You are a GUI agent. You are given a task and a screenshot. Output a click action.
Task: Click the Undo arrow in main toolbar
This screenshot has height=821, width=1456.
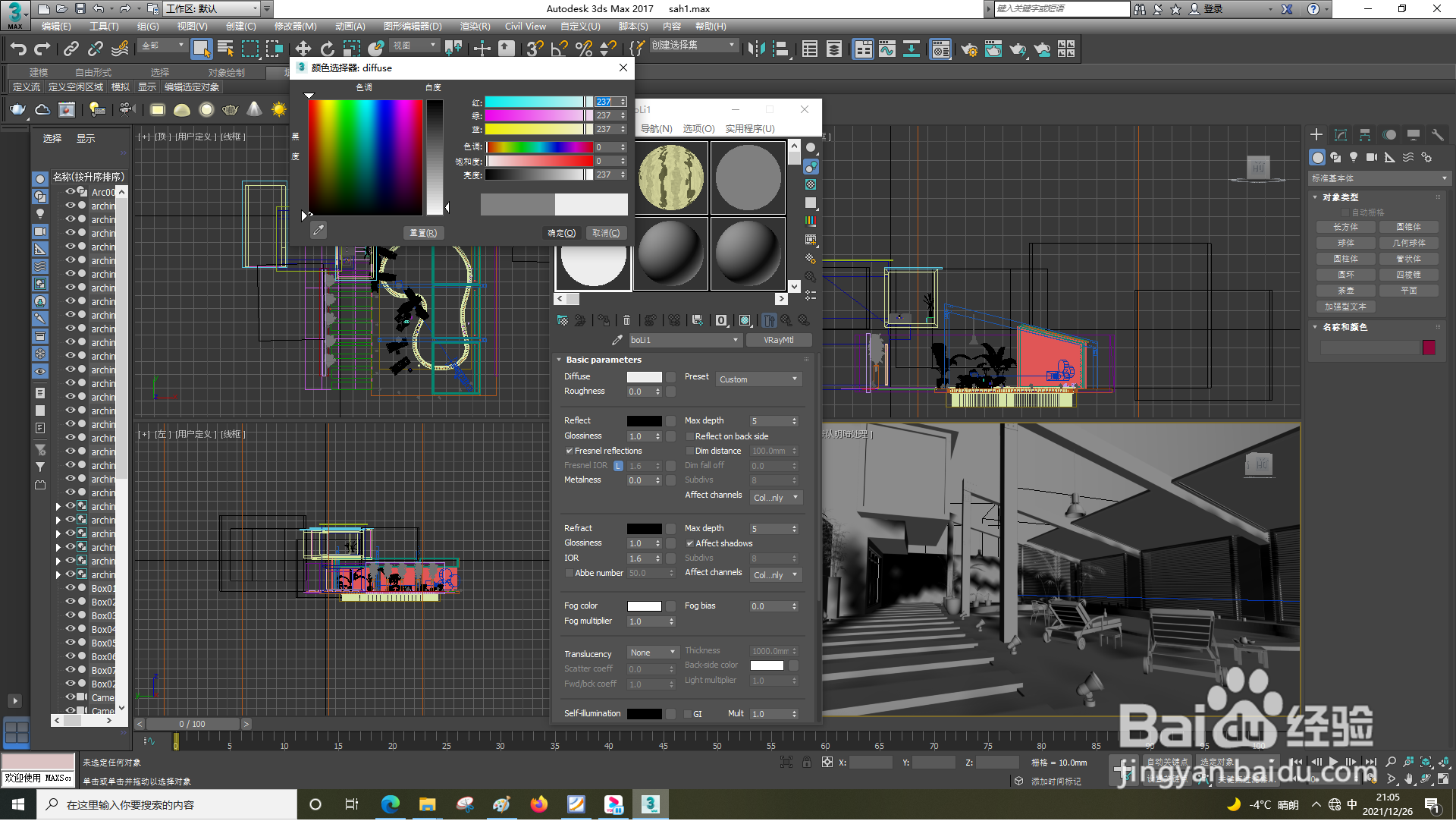pos(17,49)
